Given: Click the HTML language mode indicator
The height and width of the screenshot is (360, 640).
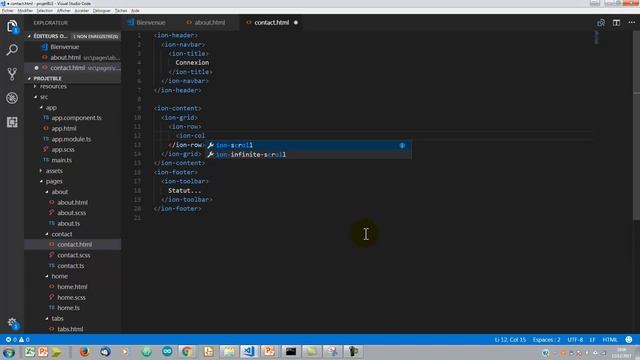Looking at the screenshot, I should 610,340.
